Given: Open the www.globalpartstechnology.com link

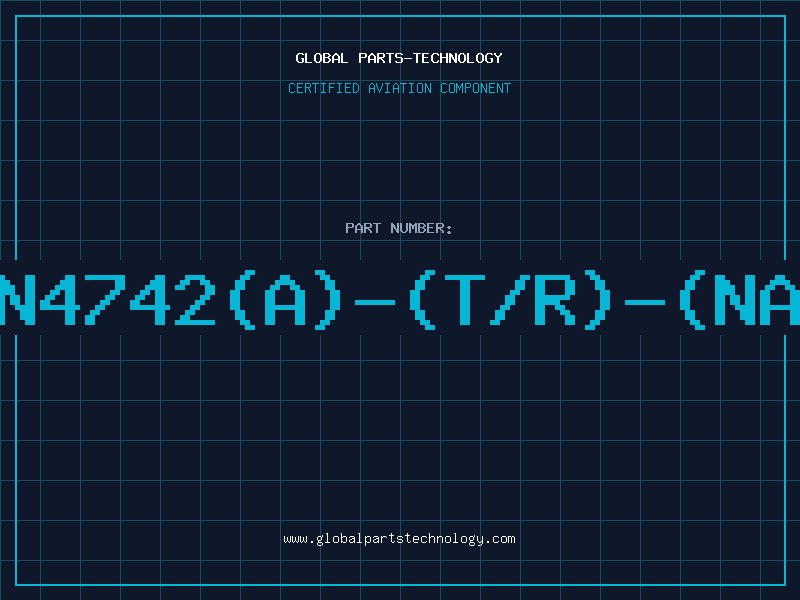Looking at the screenshot, I should 399,539.
